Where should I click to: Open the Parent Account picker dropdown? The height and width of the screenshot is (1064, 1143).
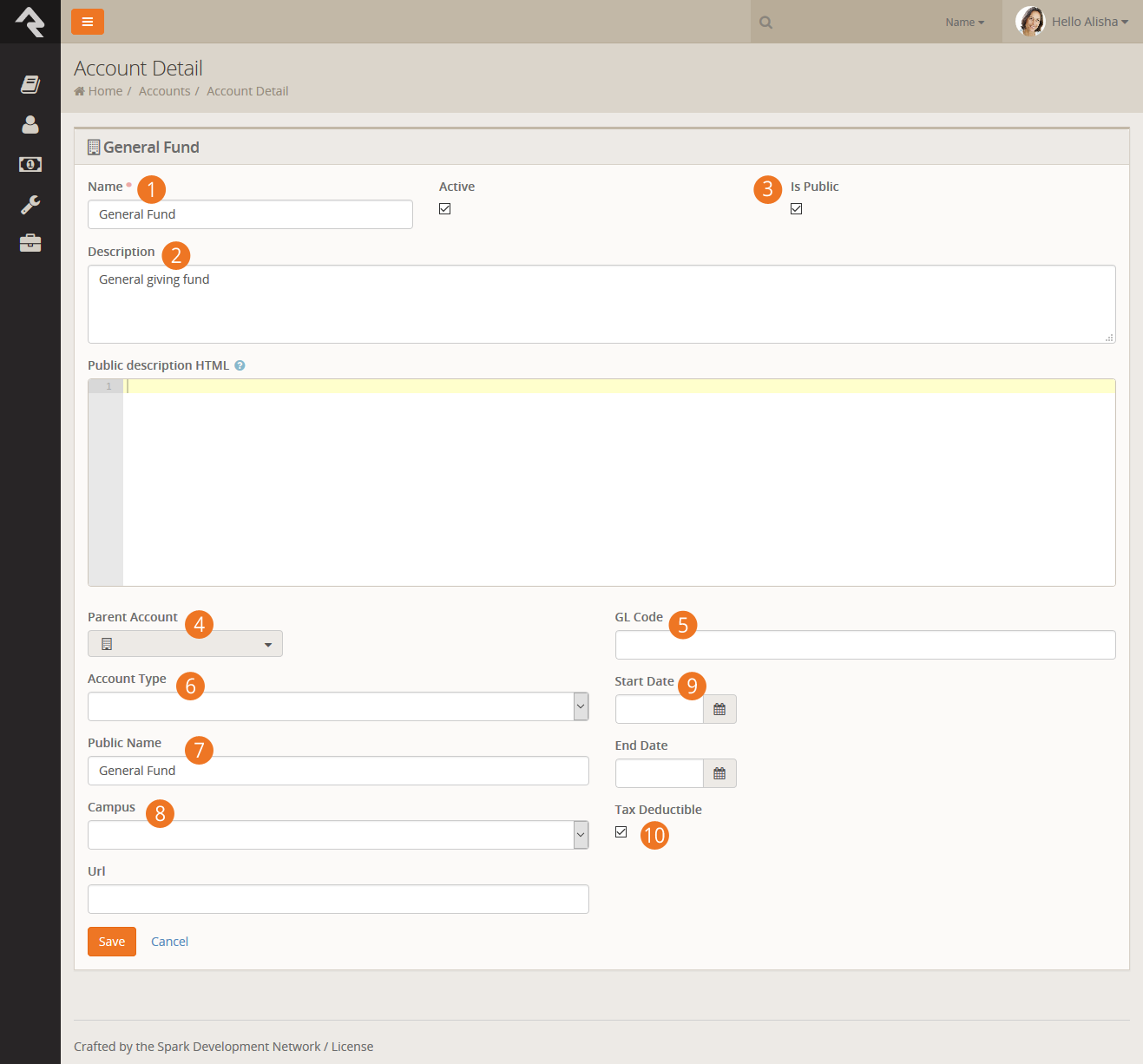click(x=185, y=644)
